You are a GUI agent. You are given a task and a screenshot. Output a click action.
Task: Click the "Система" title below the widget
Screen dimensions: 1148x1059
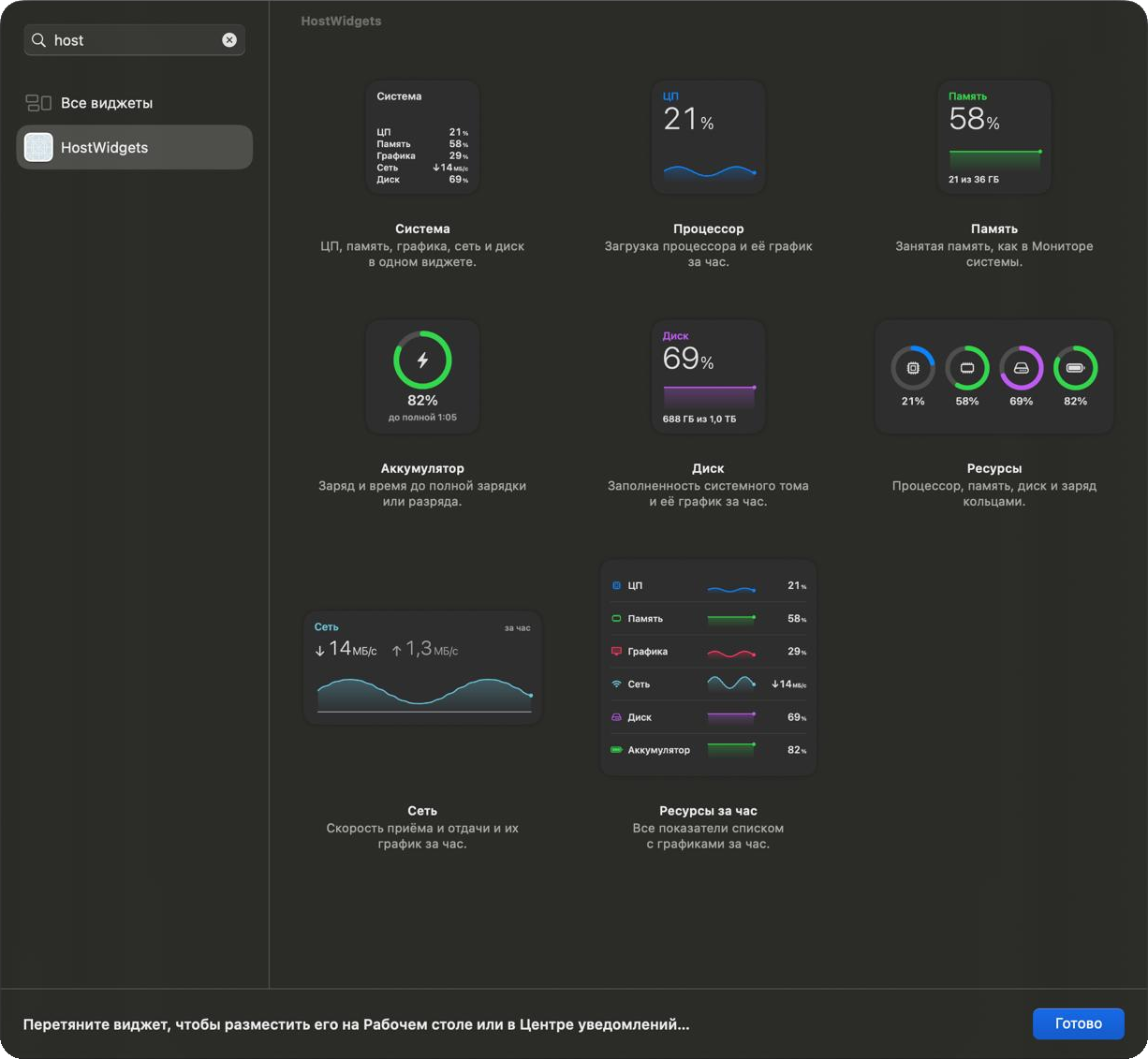[x=422, y=228]
